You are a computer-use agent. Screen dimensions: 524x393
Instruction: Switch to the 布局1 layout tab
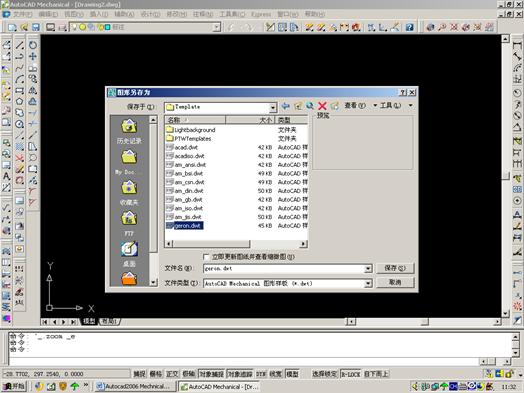pyautogui.click(x=110, y=321)
